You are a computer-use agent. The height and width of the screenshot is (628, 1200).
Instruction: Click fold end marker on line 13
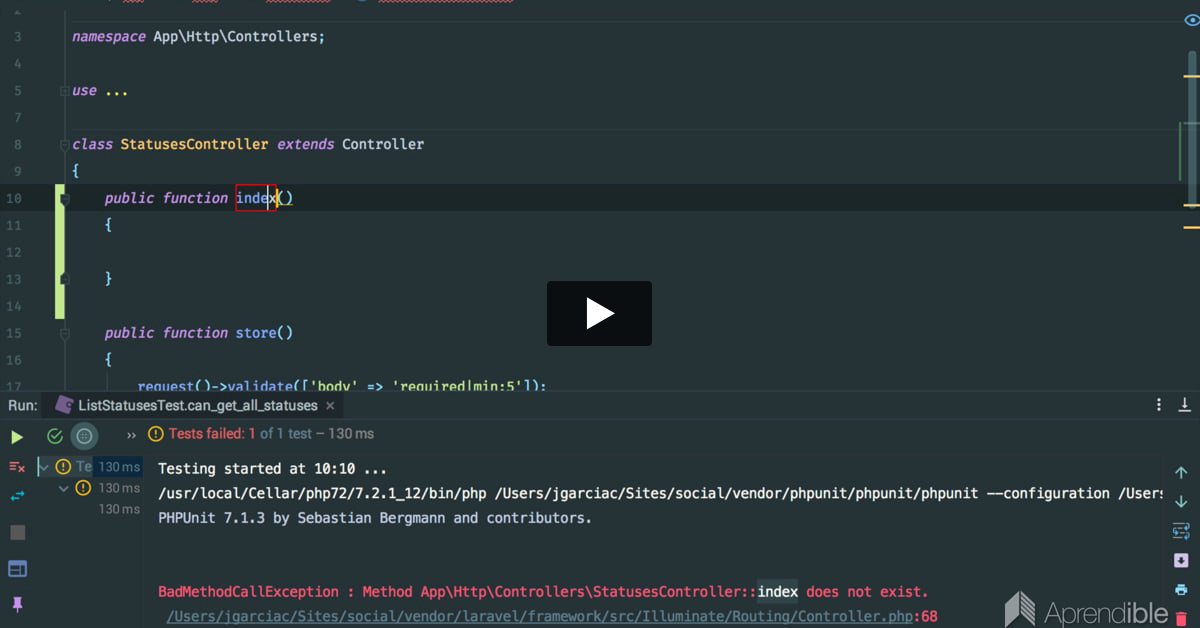[64, 278]
